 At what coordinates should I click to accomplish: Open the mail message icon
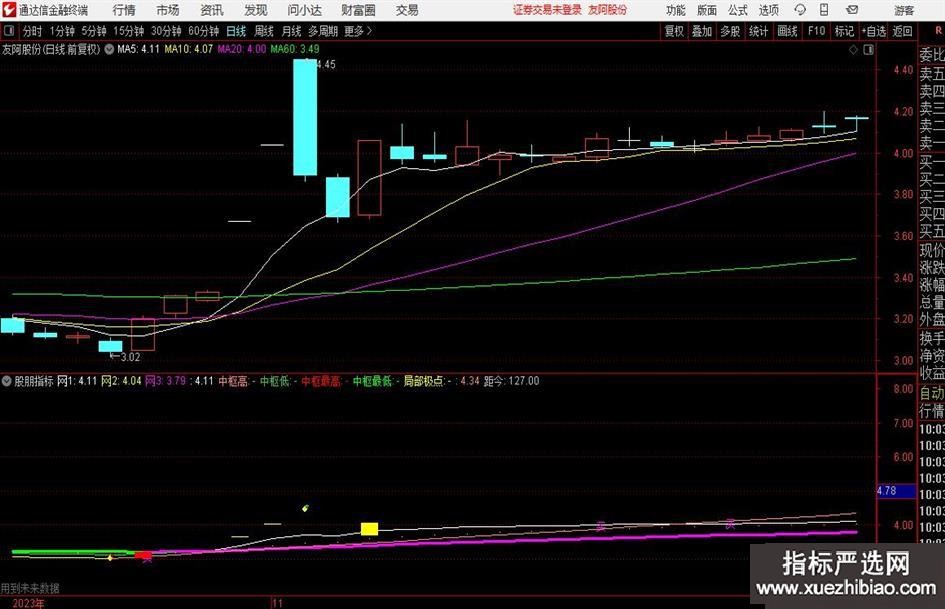pos(852,10)
